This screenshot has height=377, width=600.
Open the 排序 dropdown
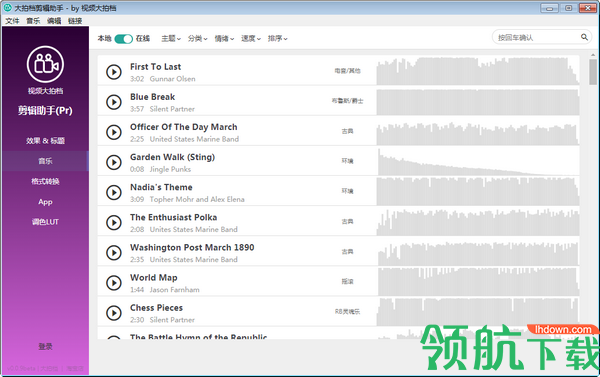[x=277, y=38]
